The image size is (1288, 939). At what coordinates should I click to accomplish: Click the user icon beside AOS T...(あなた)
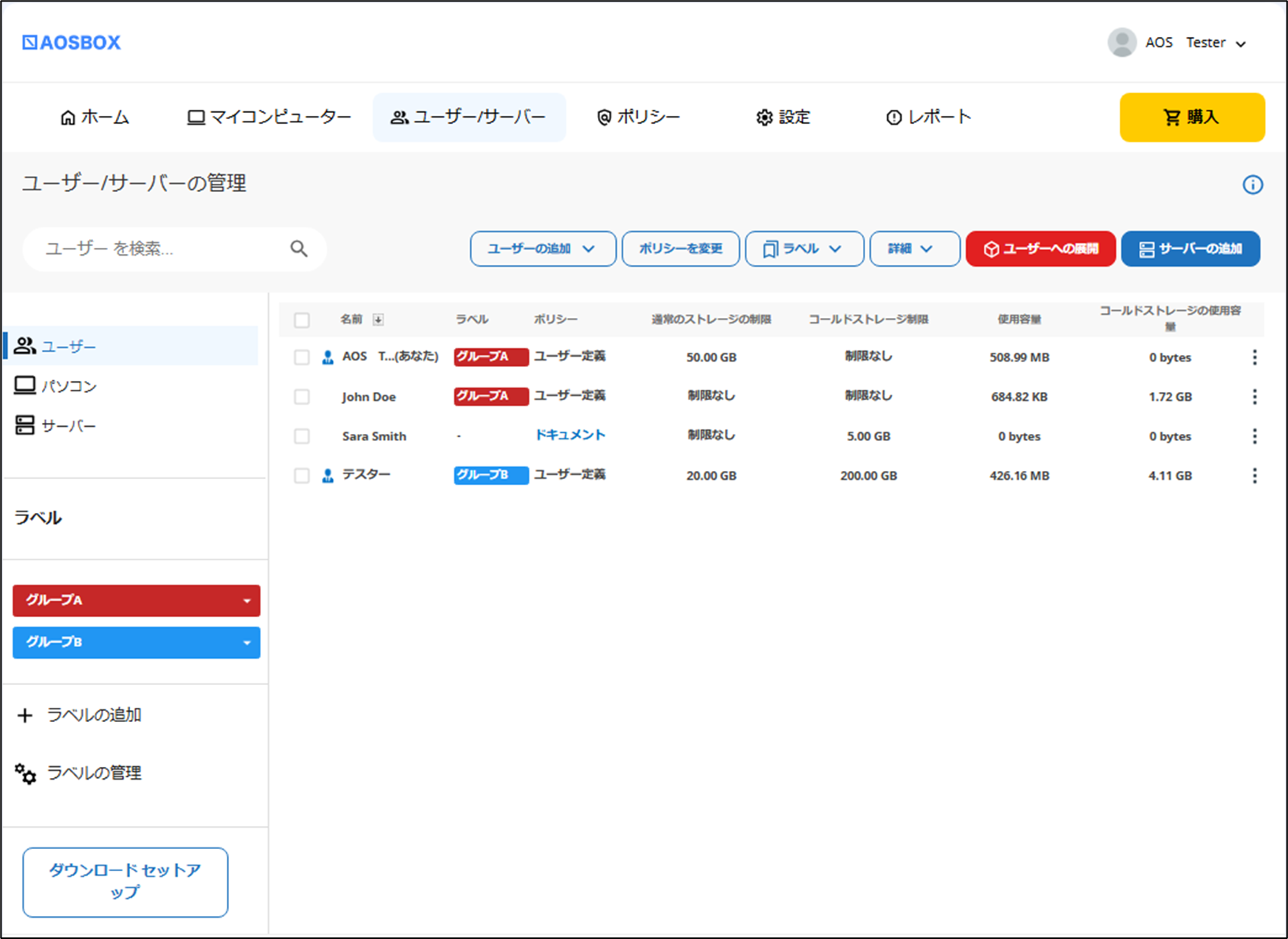point(328,357)
